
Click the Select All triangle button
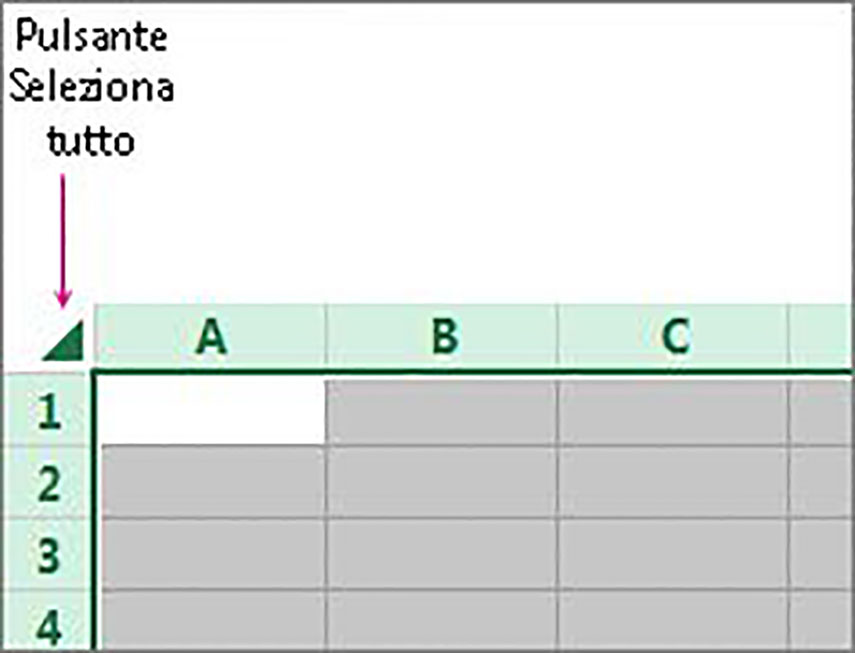[64, 342]
